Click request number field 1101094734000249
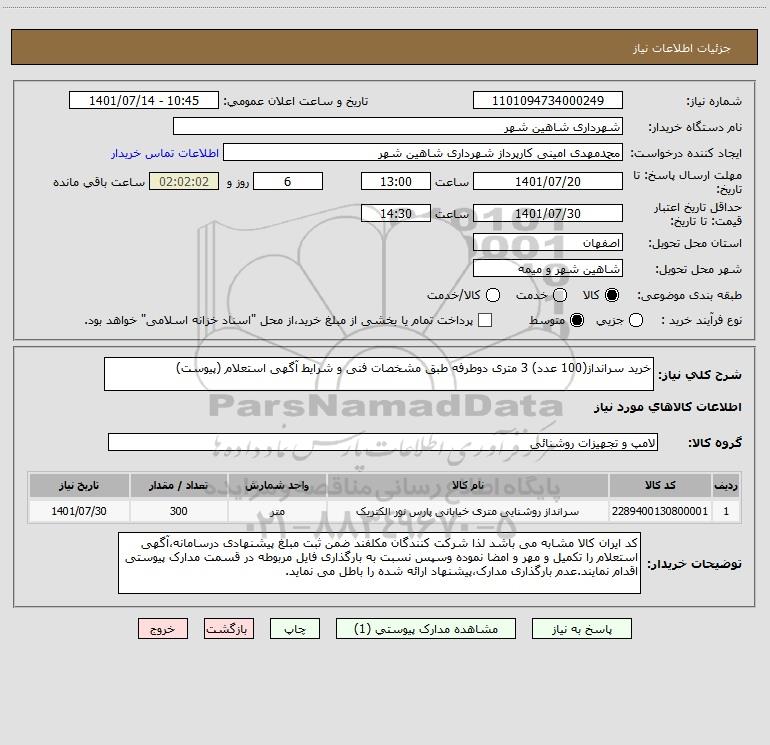770x745 pixels. 548,101
